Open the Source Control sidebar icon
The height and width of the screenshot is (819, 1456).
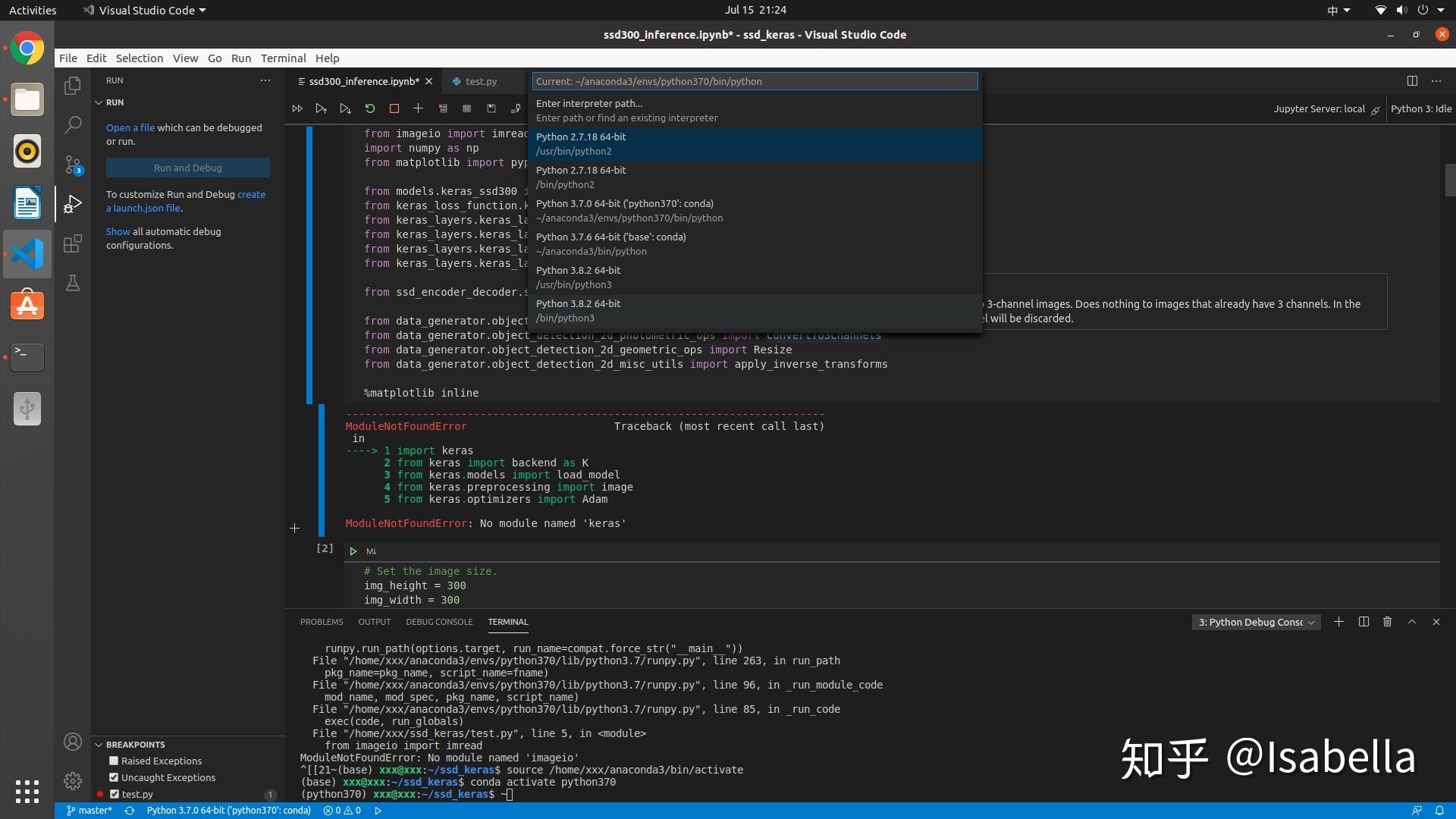point(72,165)
